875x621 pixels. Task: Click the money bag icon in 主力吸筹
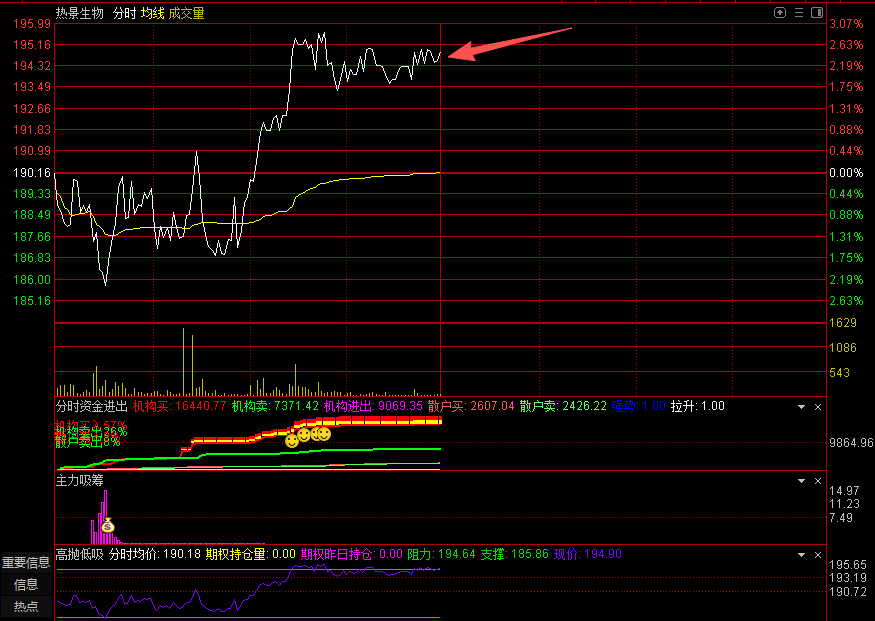point(108,526)
